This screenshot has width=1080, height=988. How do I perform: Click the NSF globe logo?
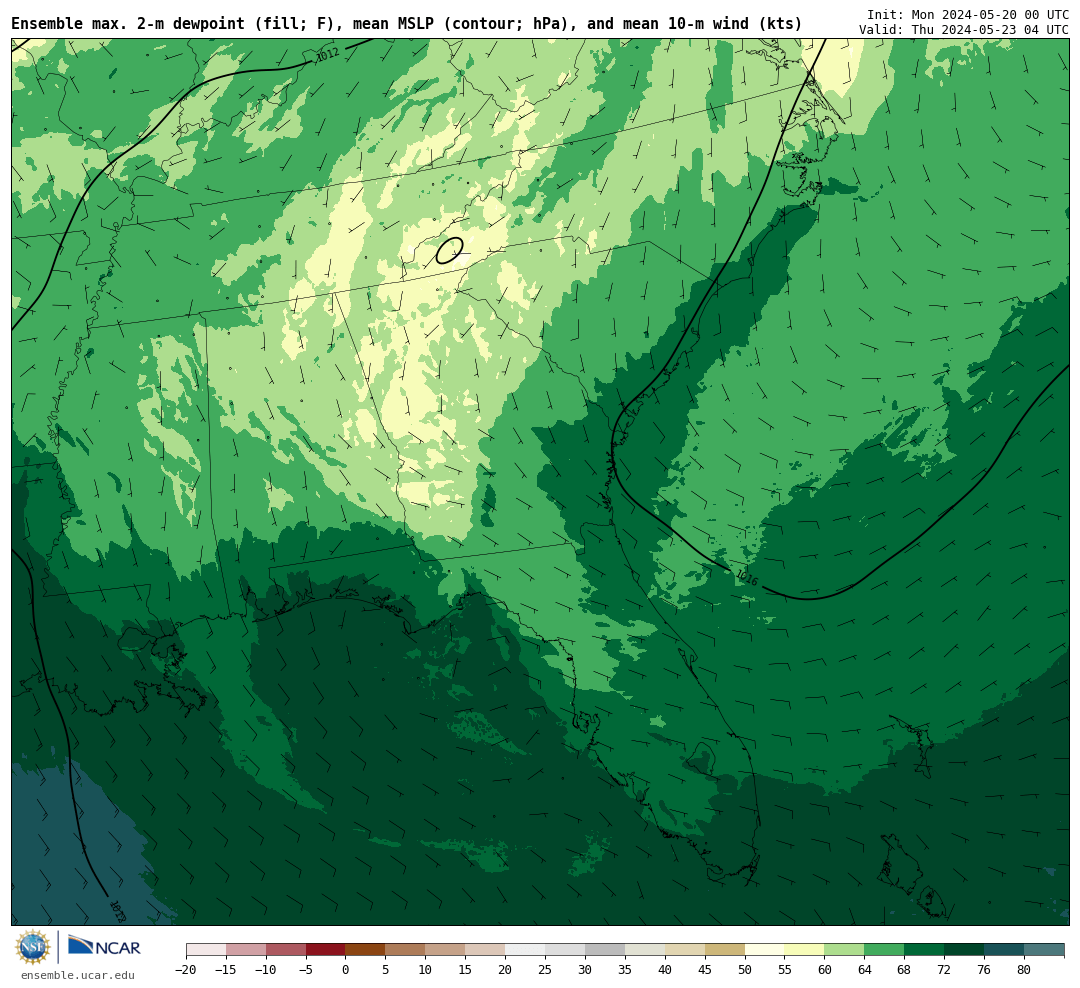33,947
